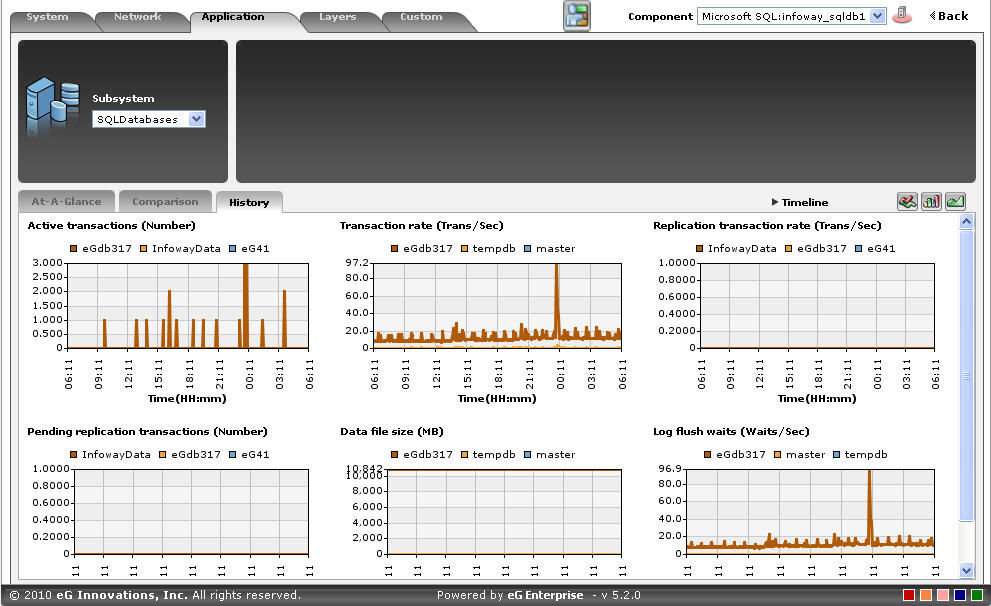Open the dashboard layout icon beside Component
991x606 pixels.
(576, 16)
